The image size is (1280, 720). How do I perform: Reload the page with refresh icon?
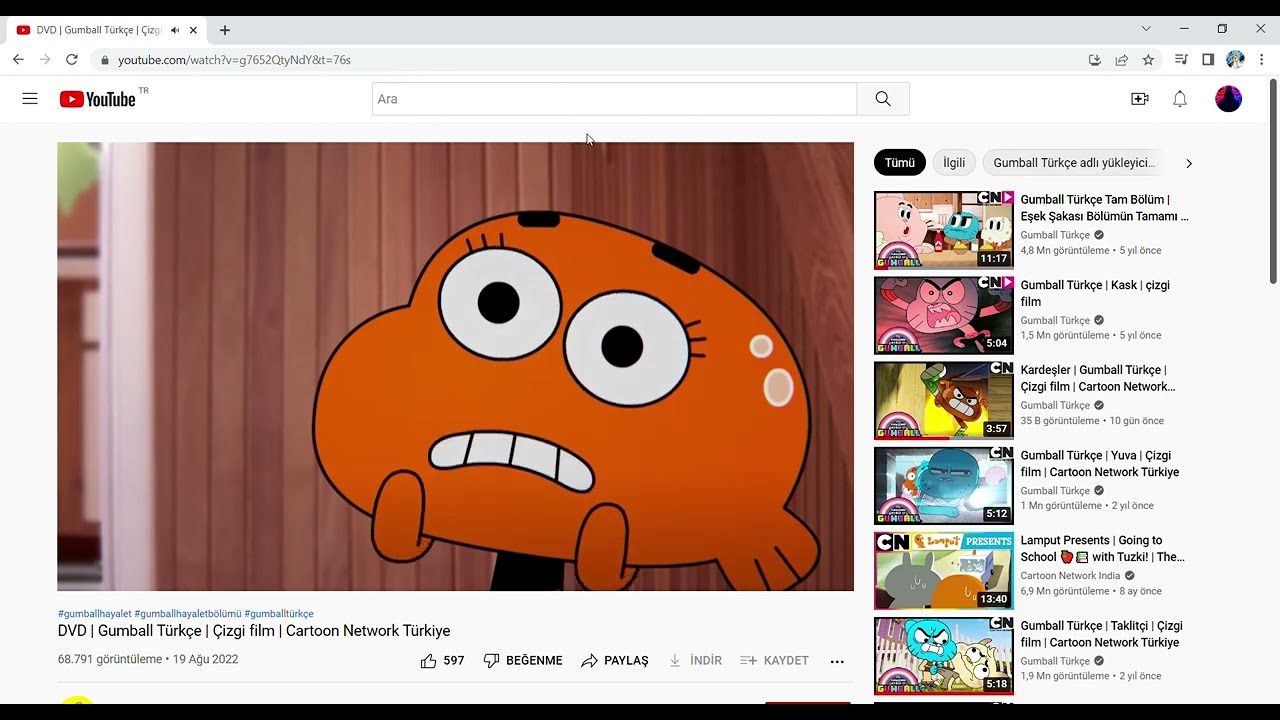tap(72, 60)
